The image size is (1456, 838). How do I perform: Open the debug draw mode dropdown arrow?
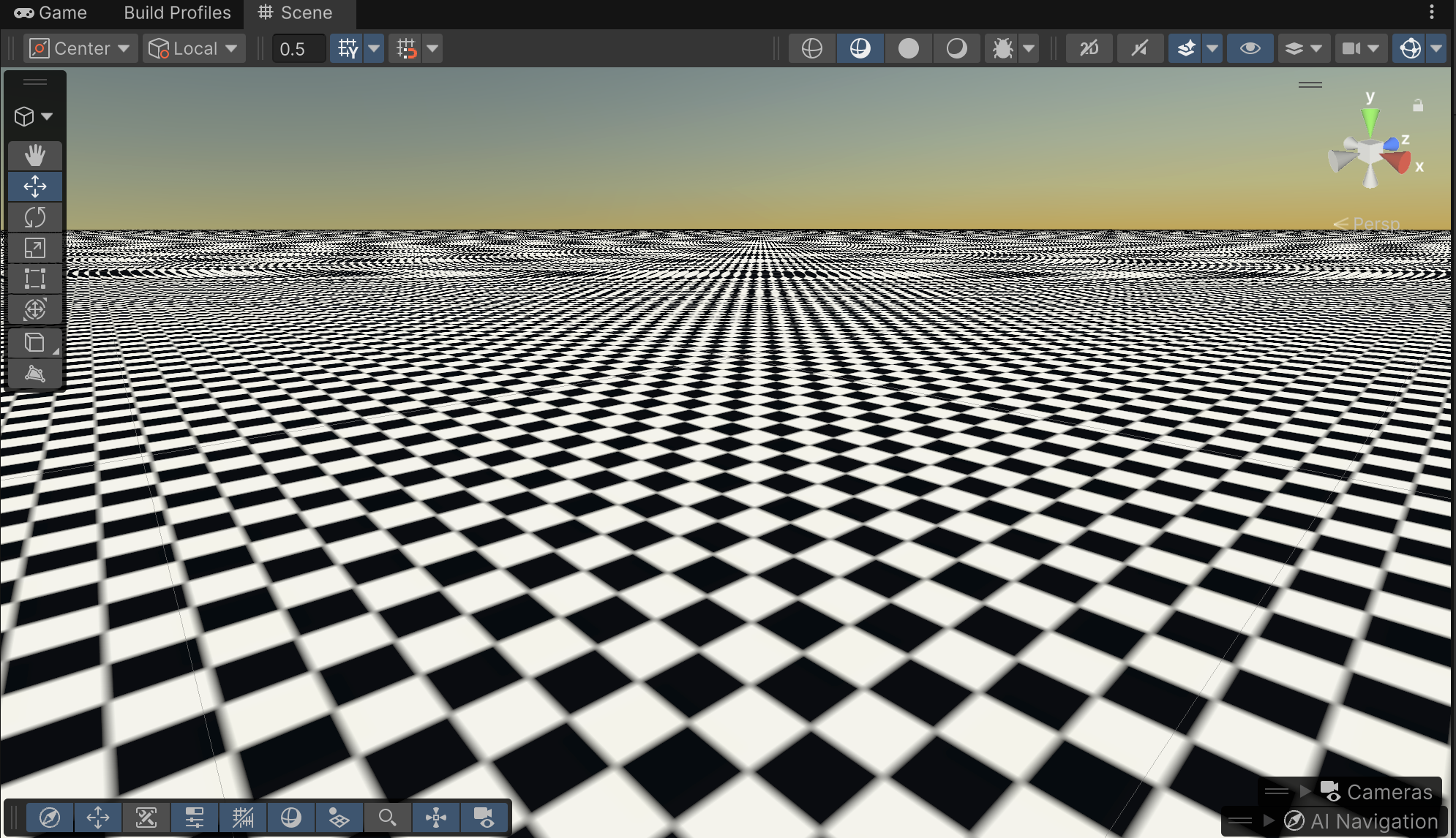[1029, 48]
